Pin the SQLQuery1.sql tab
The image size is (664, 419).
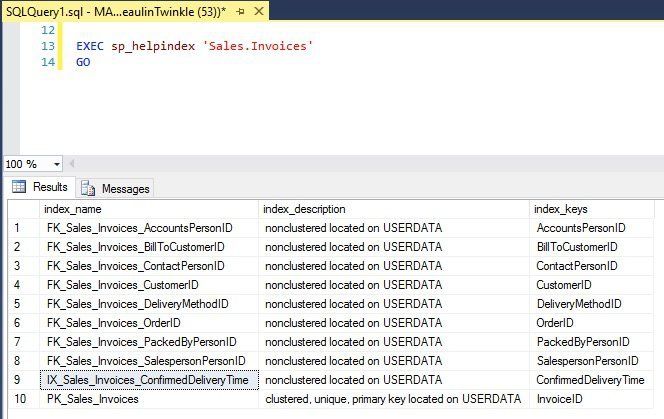241,12
